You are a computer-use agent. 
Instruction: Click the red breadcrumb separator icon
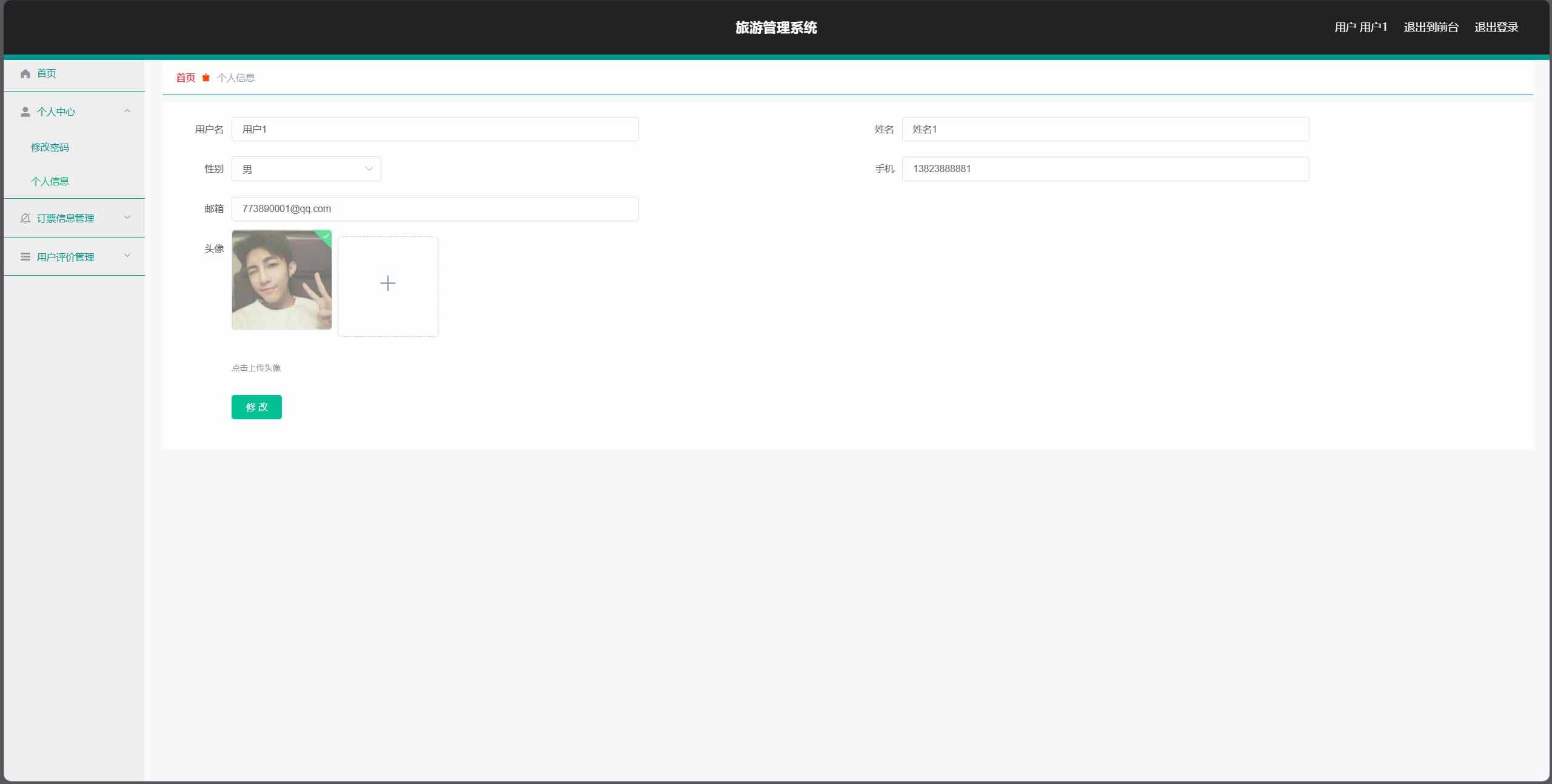coord(206,78)
